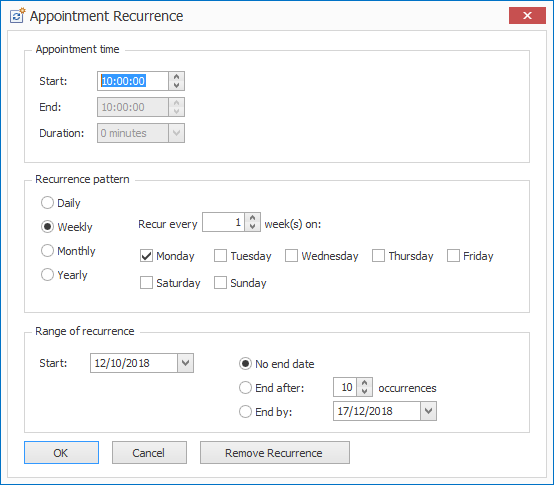This screenshot has height=485, width=554.
Task: Click the Appointment Recurrence title icon
Action: [17, 16]
